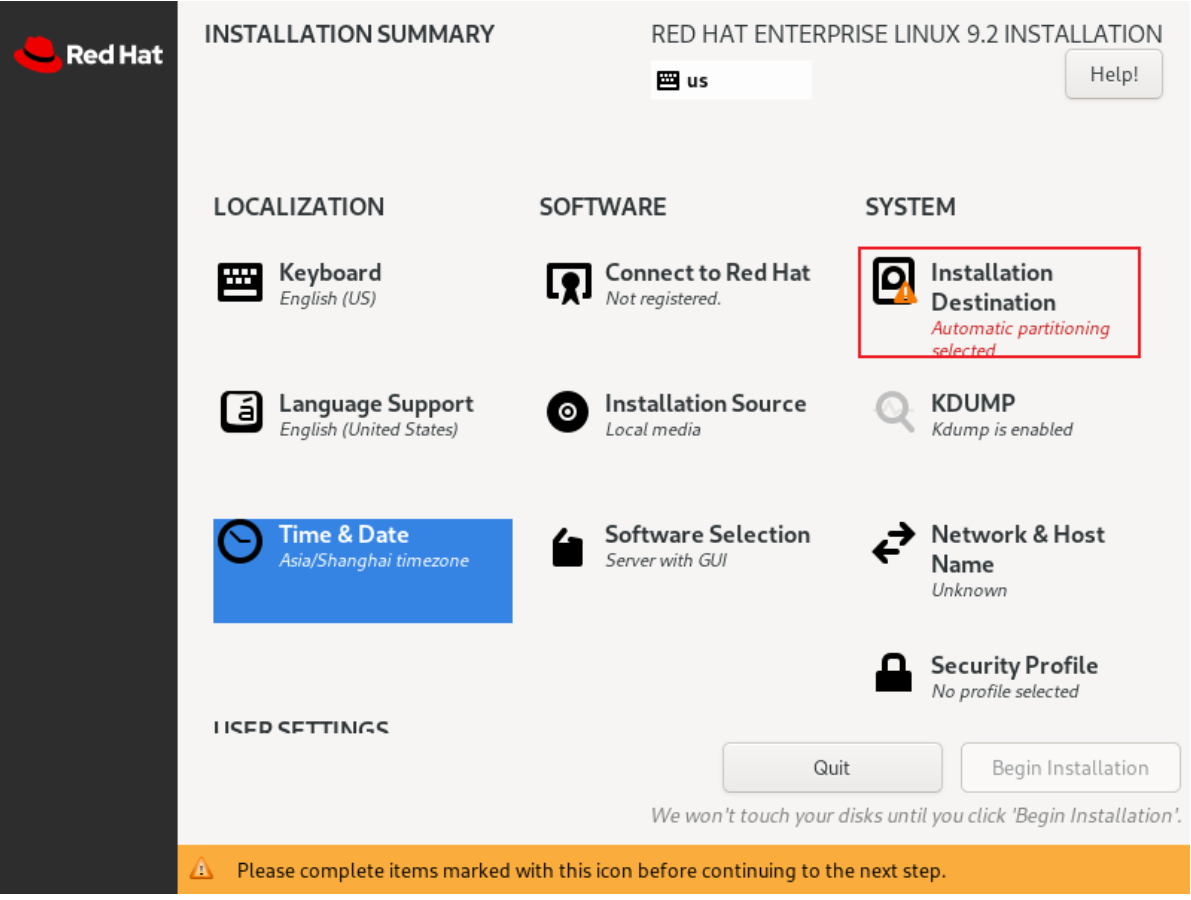Click 'Local media' status text
Image resolution: width=1191 pixels, height=900 pixels.
(653, 430)
